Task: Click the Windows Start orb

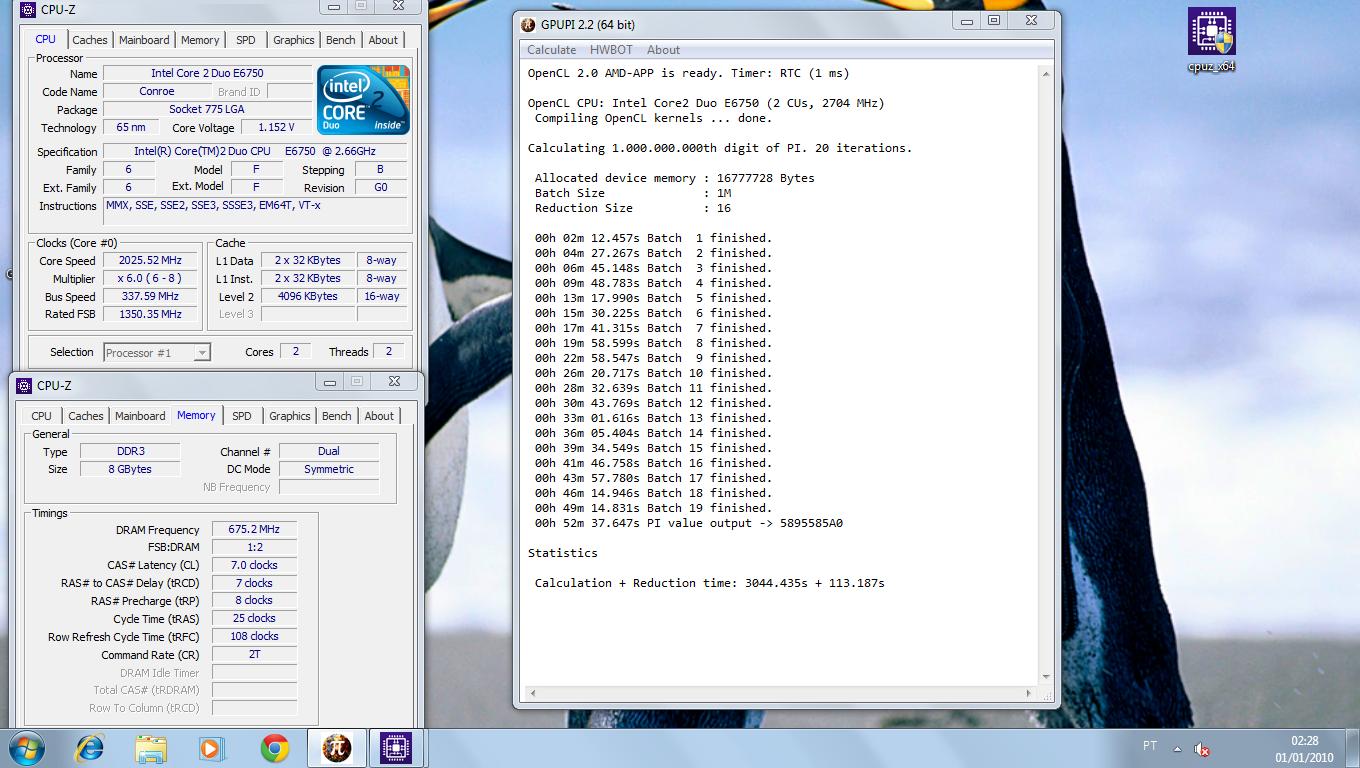Action: [x=26, y=748]
